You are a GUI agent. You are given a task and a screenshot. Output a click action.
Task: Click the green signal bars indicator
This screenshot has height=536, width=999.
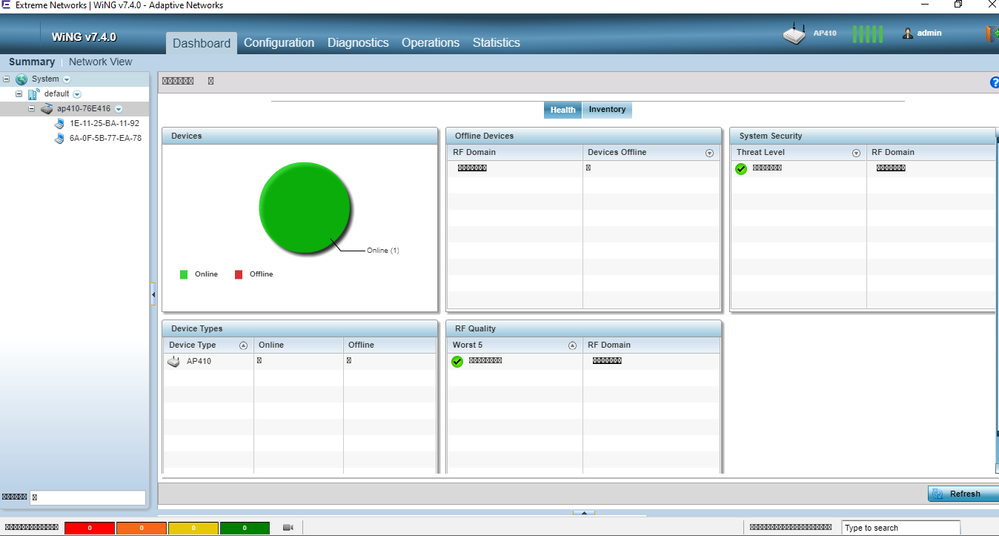[x=867, y=34]
